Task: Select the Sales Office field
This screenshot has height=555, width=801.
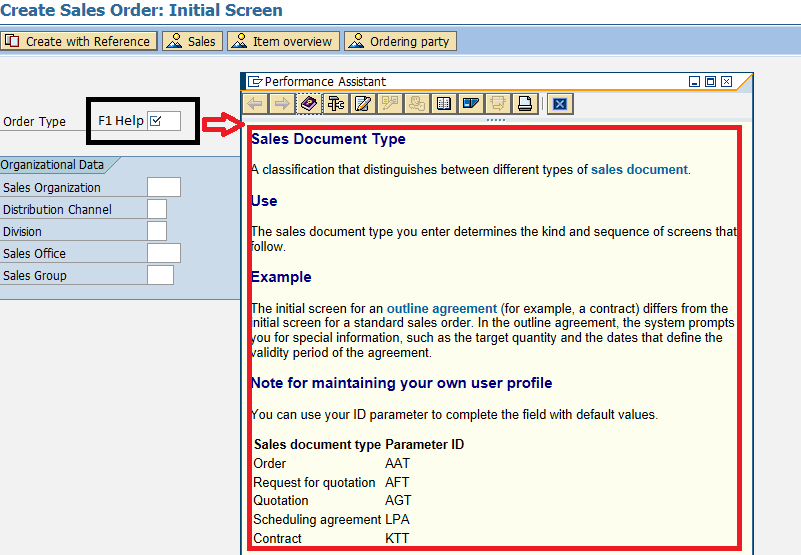Action: [x=163, y=253]
